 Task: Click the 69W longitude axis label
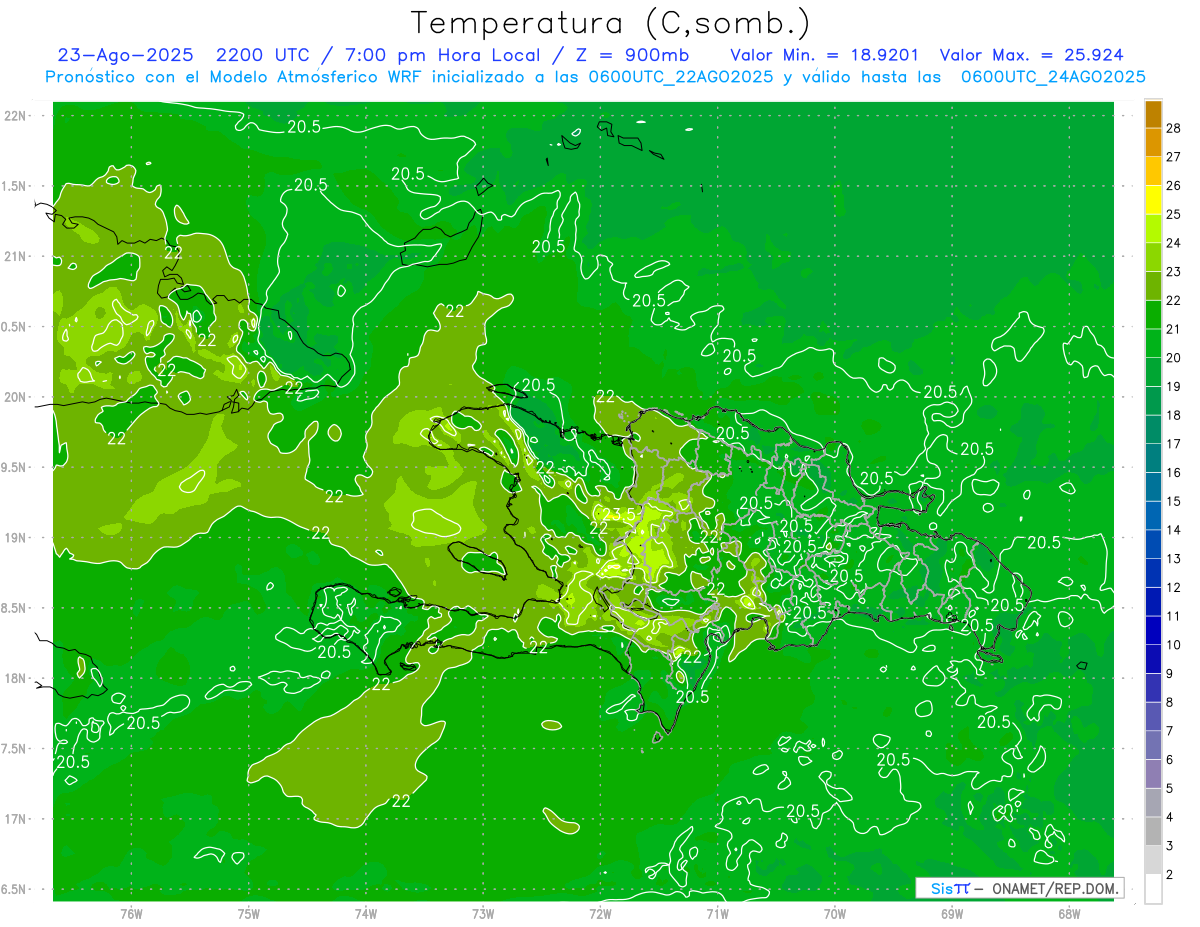tap(952, 915)
